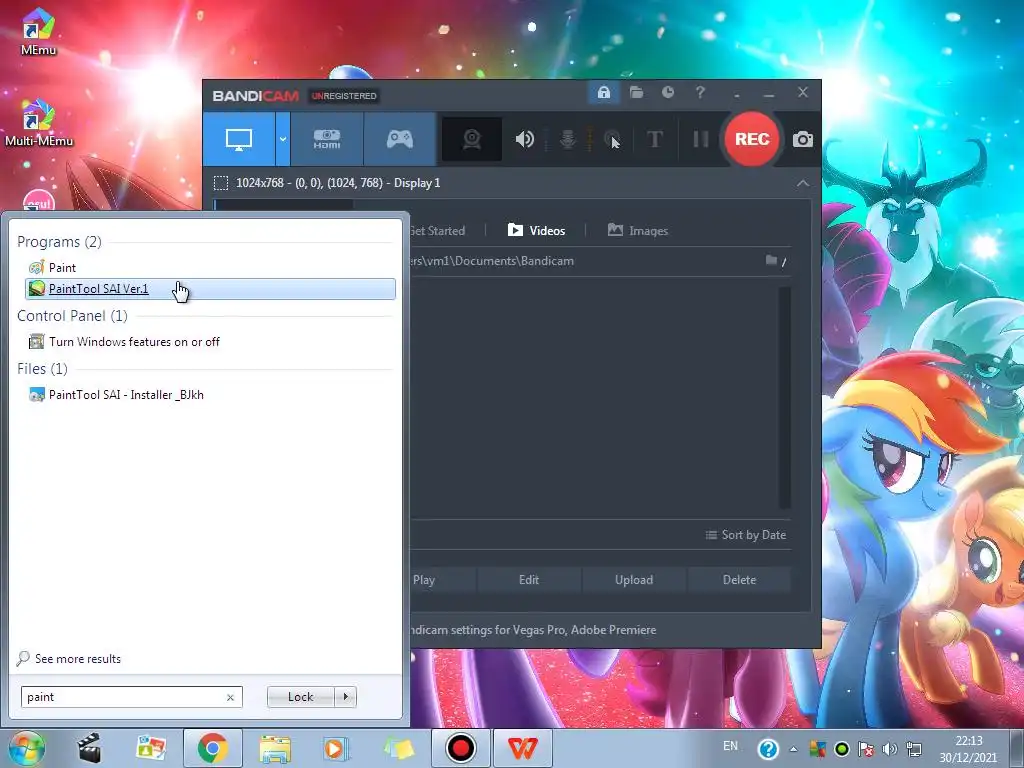Open screen recording mode dropdown arrow

(x=283, y=139)
